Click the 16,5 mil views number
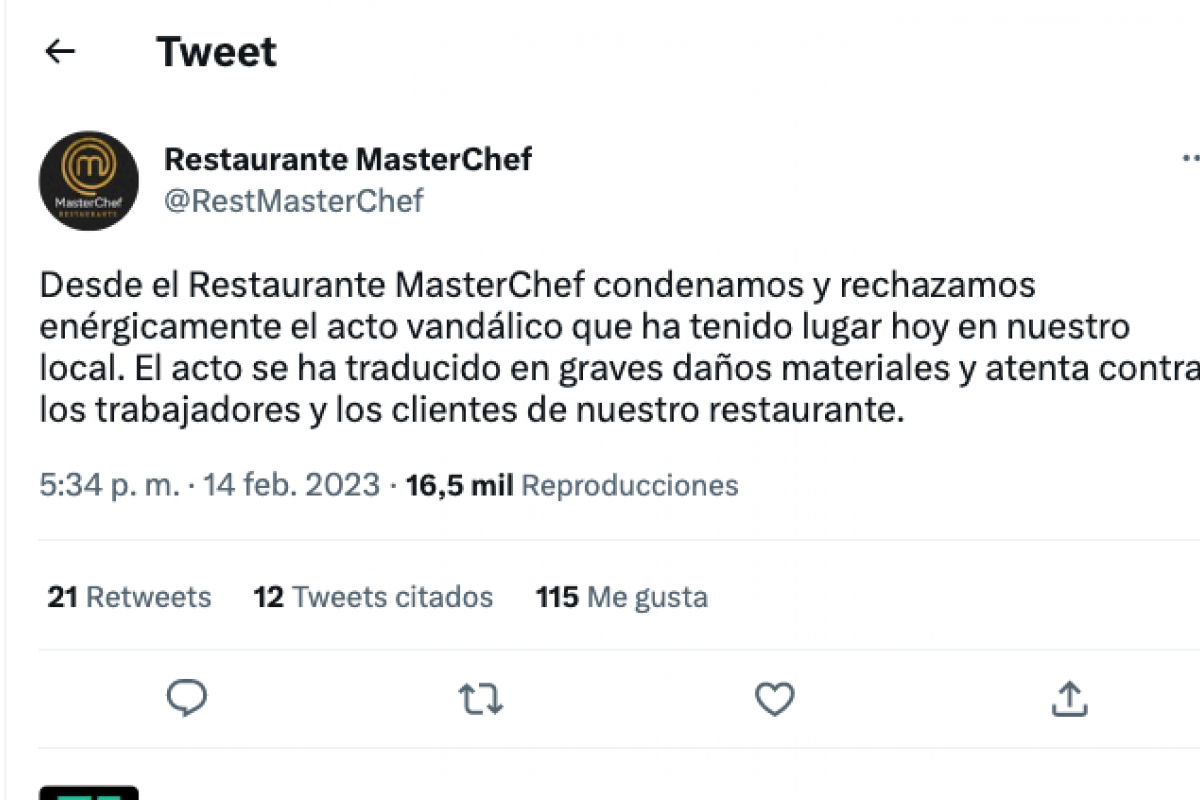Viewport: 1200px width, 800px height. [x=459, y=486]
